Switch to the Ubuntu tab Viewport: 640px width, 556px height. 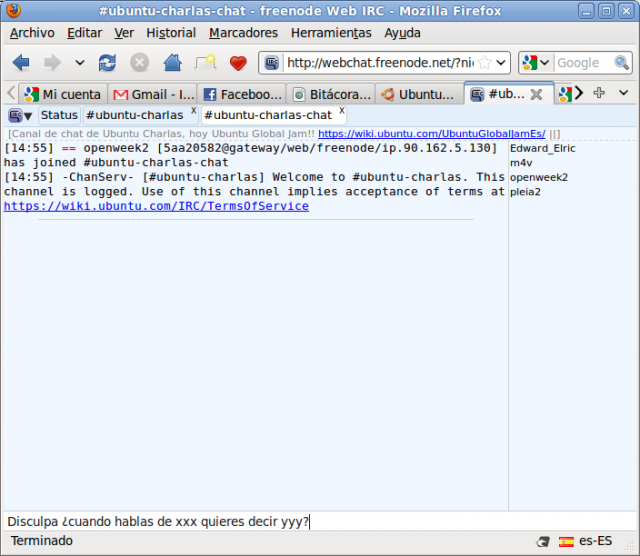click(420, 95)
